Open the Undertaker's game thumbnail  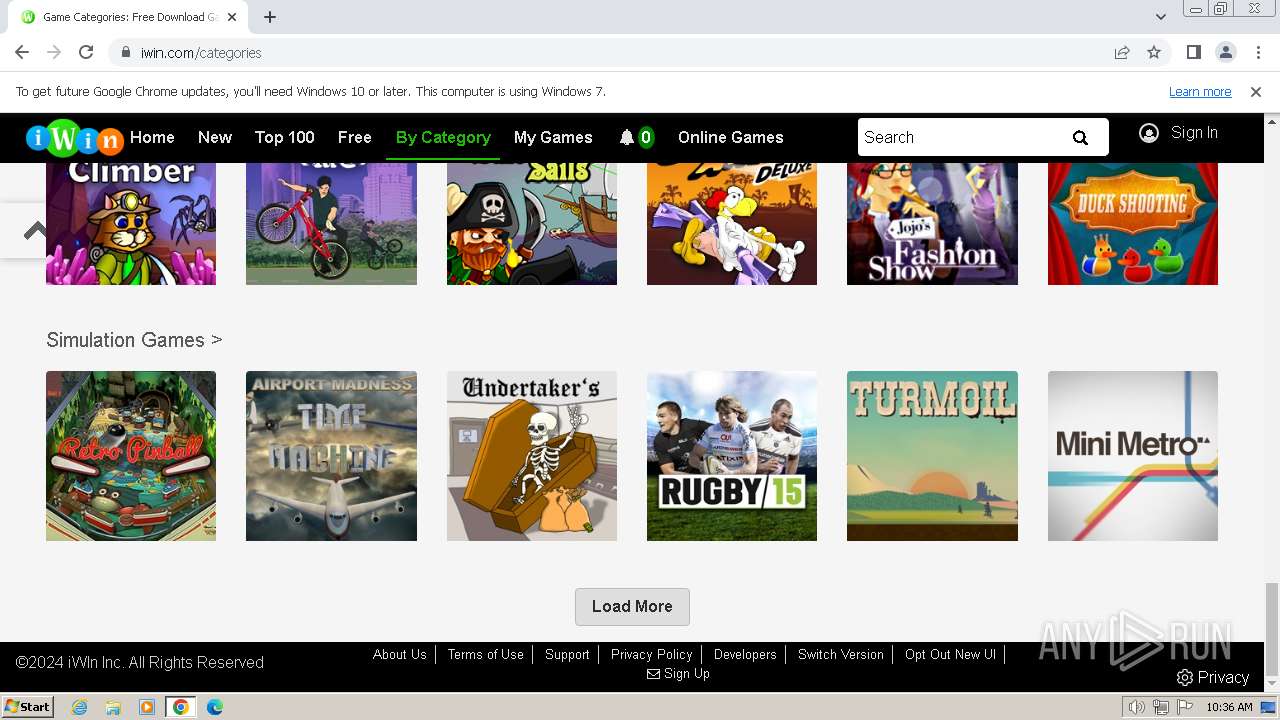point(532,456)
